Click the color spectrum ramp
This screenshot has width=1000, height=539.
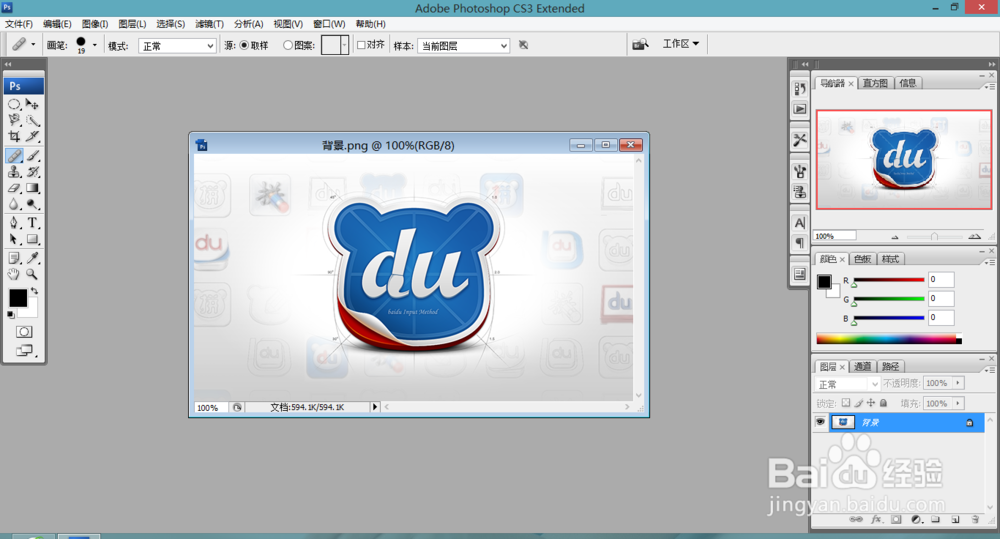(889, 339)
